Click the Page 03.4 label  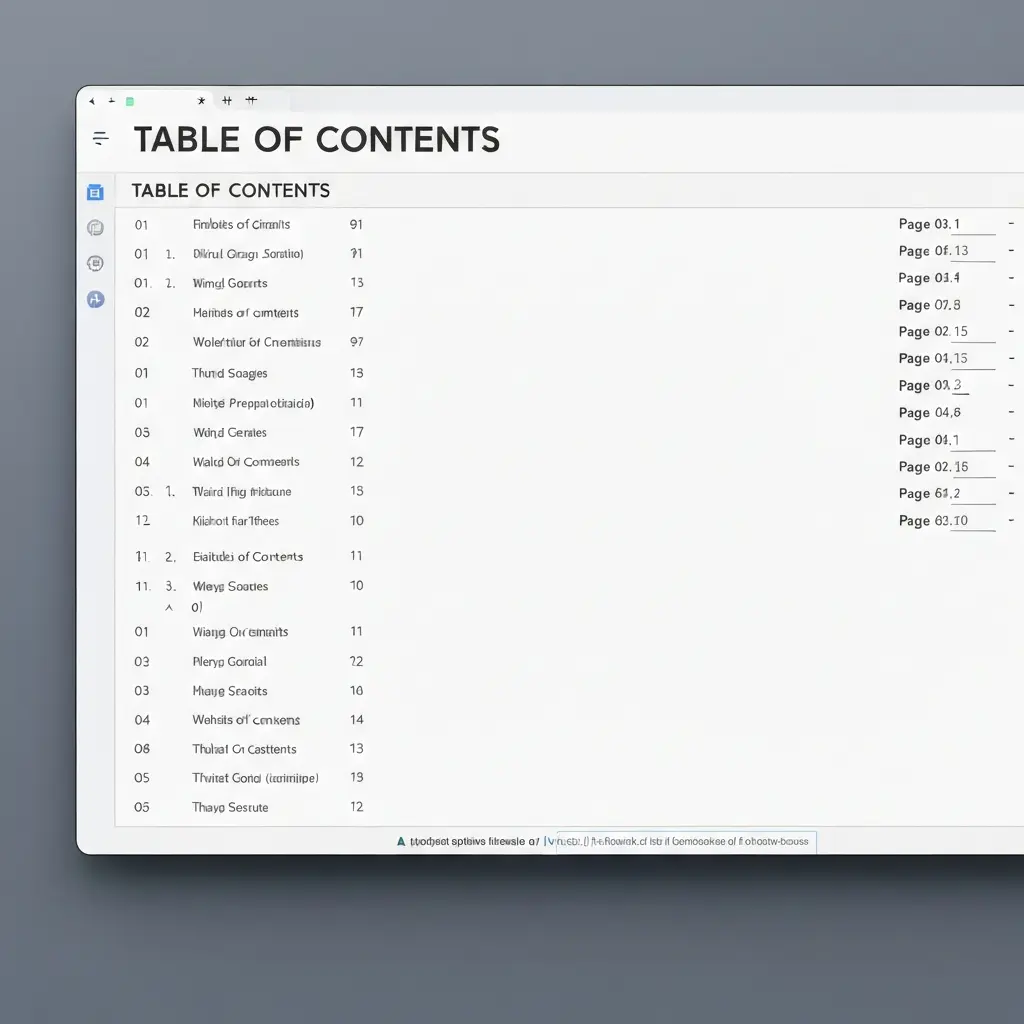click(x=929, y=278)
